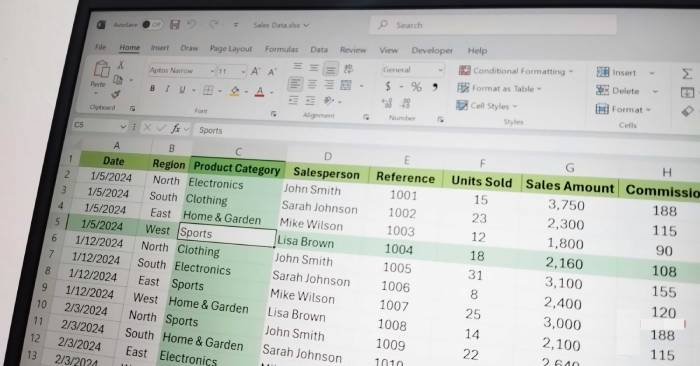Click the Copy icon in Clipboard group
This screenshot has width=700, height=366.
point(118,80)
